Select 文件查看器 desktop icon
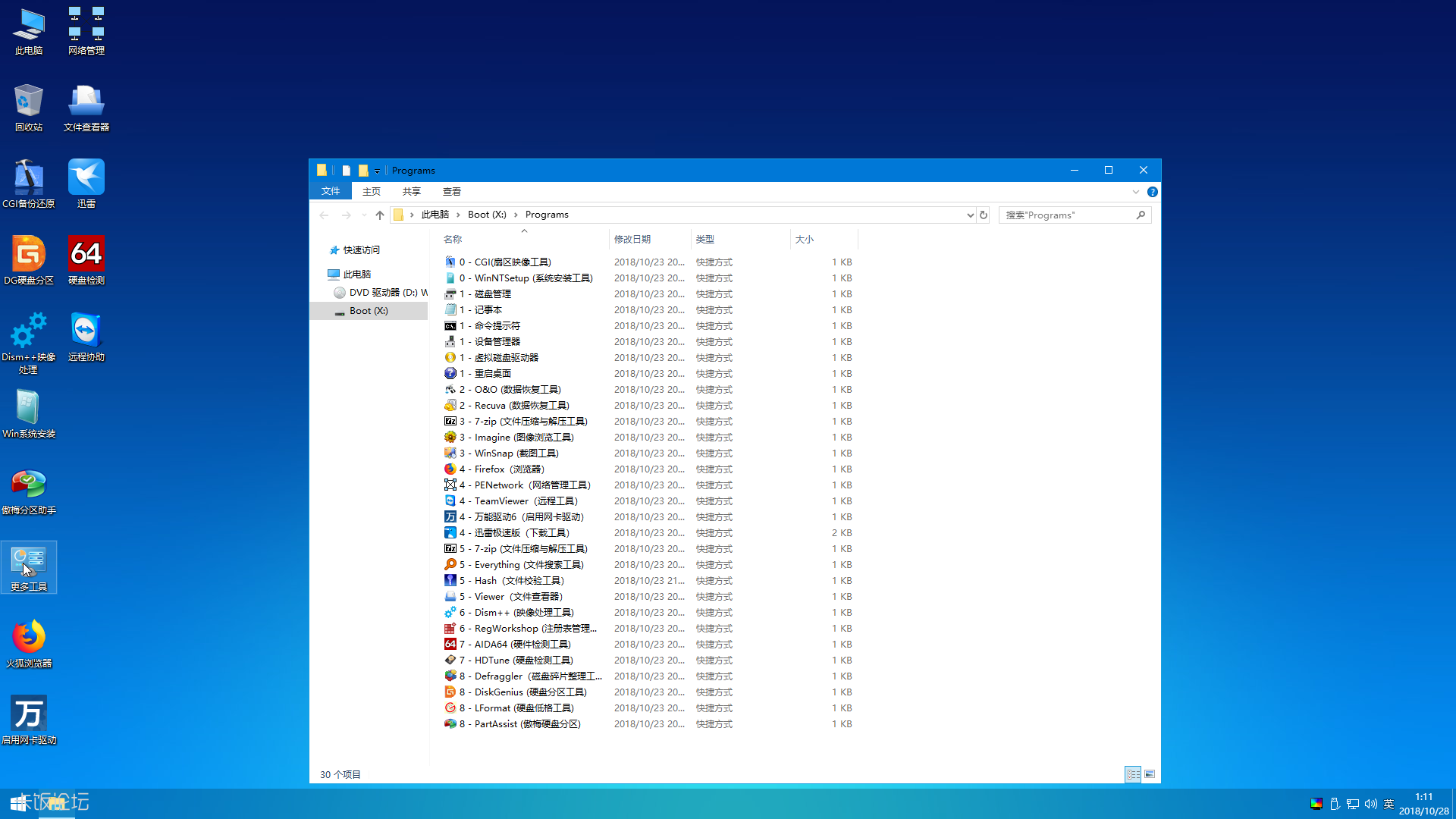 (x=86, y=108)
